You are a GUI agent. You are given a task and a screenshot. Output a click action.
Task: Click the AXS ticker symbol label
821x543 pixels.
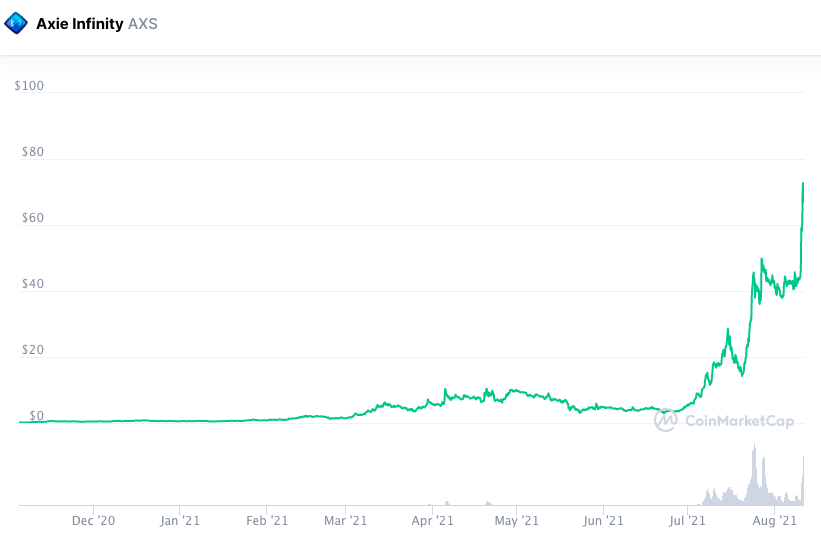[x=142, y=23]
